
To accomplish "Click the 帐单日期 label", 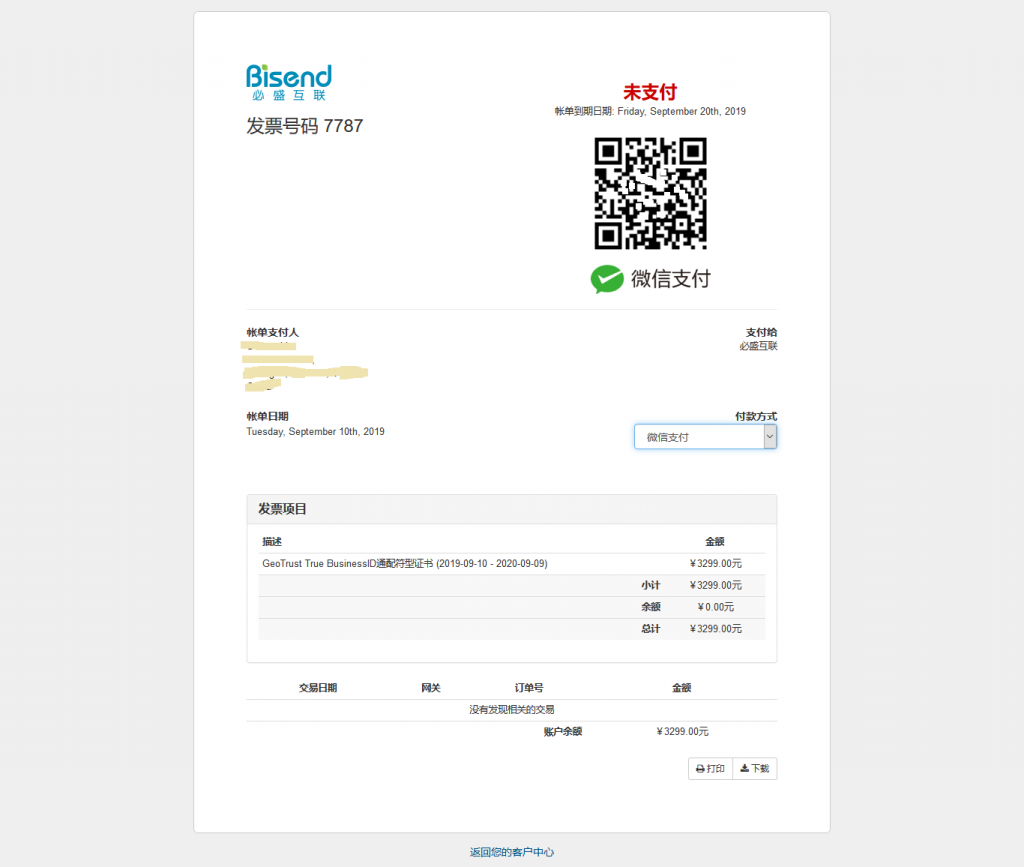I will [267, 417].
